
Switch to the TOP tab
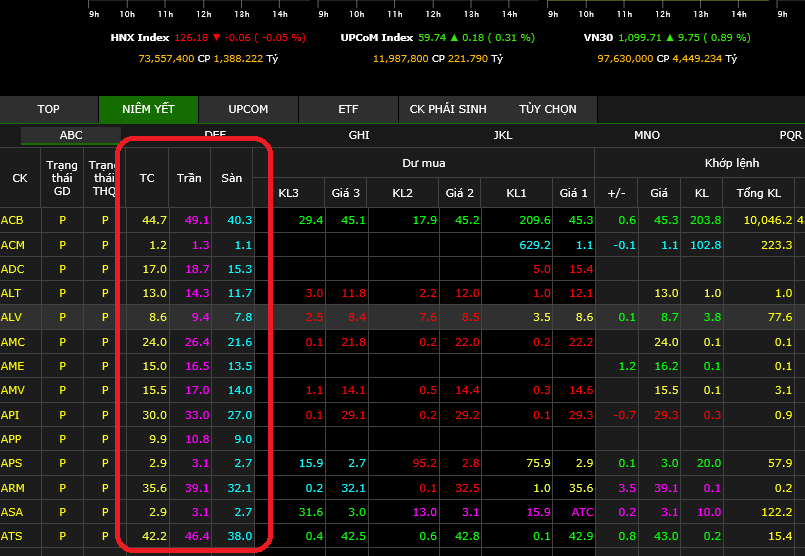(49, 109)
